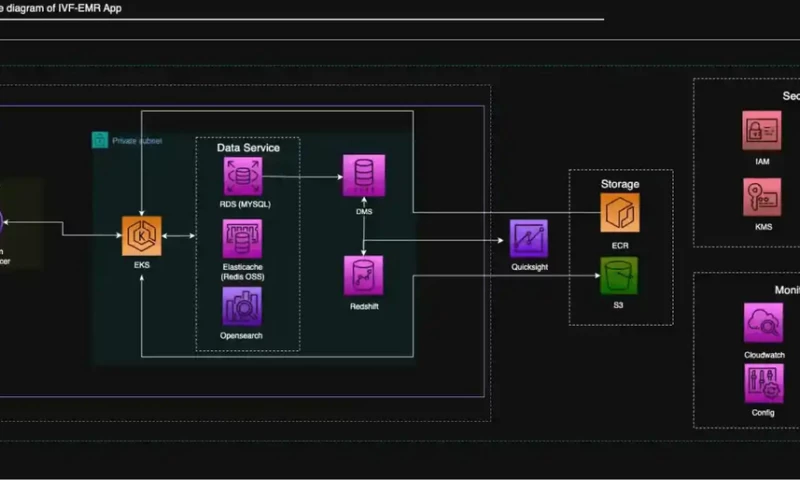Click the Opensearch service icon
Screen dimensions: 800x480
[242, 306]
